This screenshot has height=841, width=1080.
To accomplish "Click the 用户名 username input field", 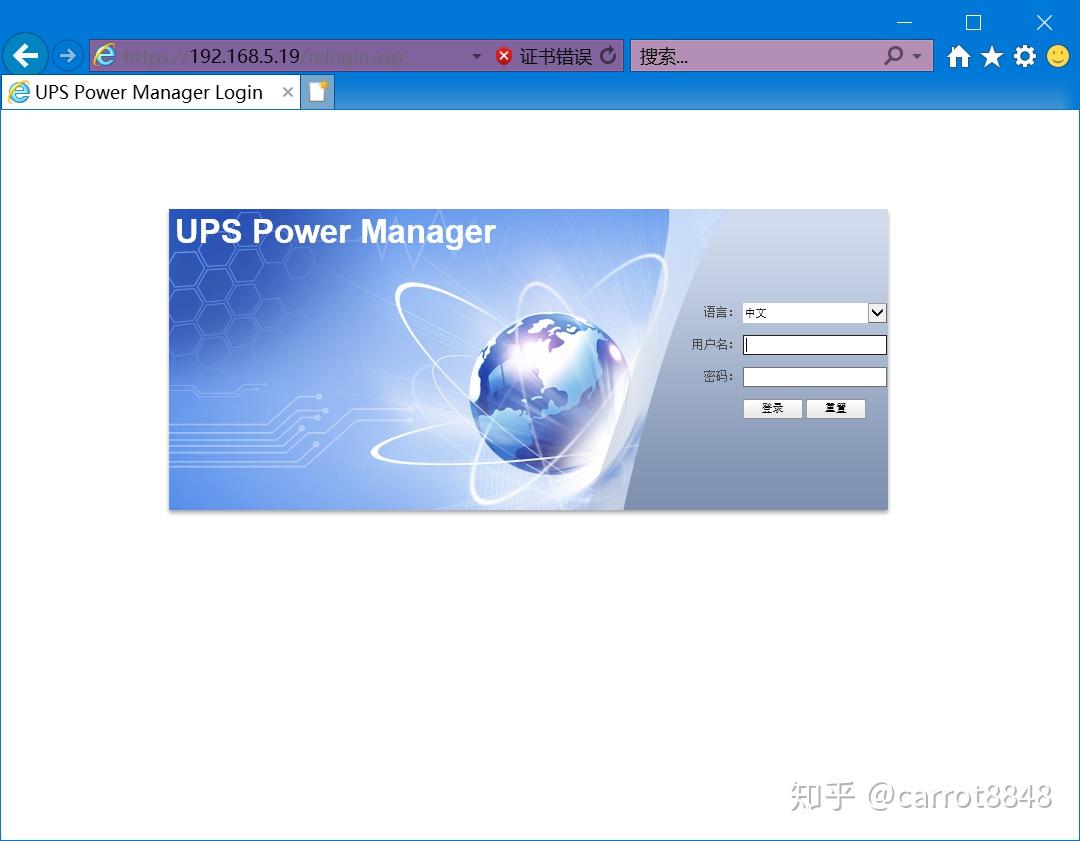I will coord(814,344).
